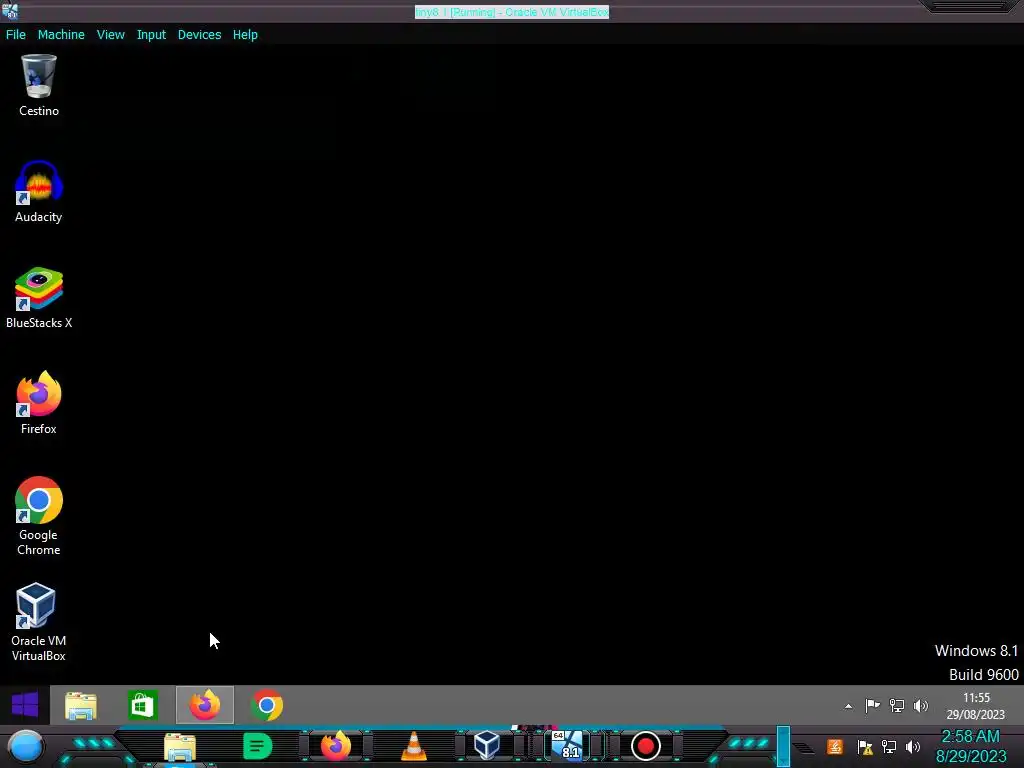Click Firefox in the host taskbar
Screen dimensions: 1024x768
[x=336, y=746]
